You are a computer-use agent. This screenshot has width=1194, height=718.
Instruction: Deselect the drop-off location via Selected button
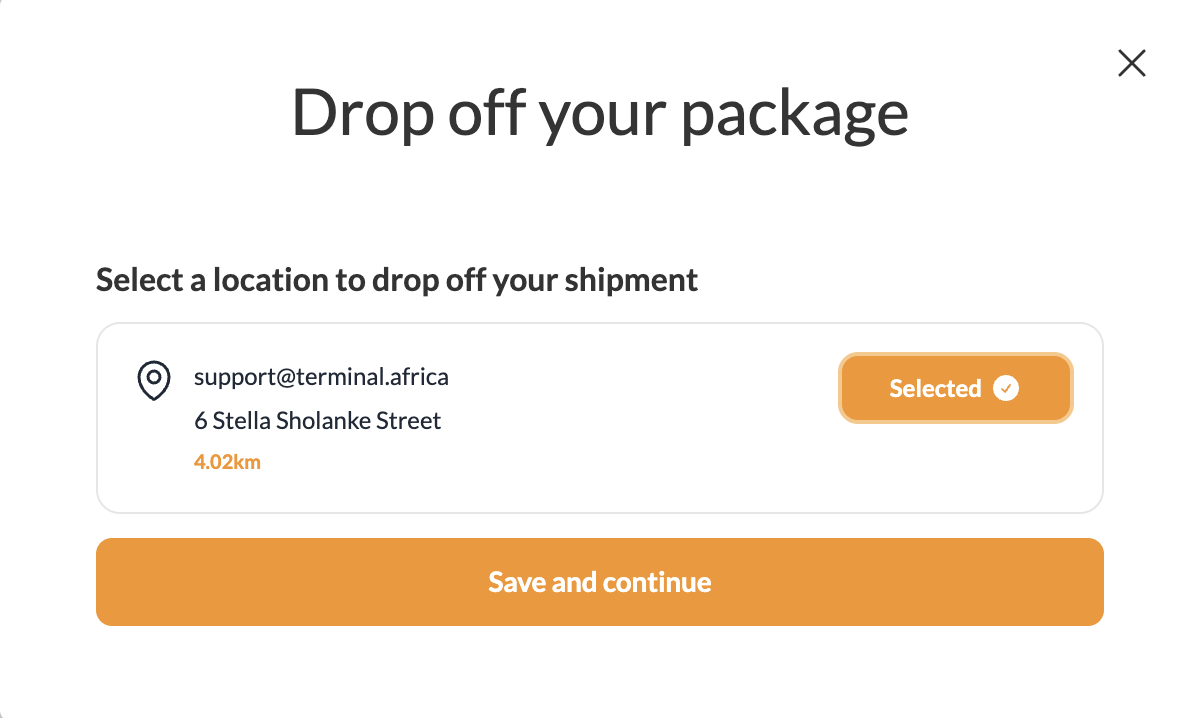(956, 388)
